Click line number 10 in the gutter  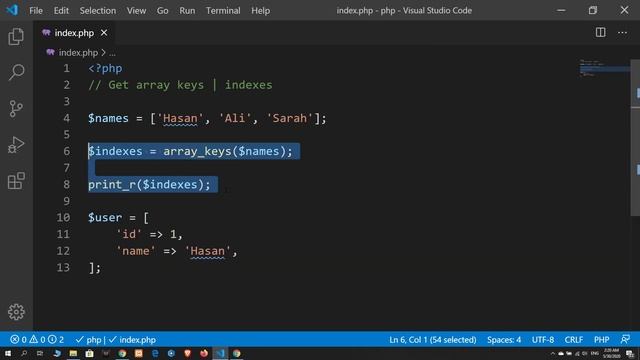63,218
